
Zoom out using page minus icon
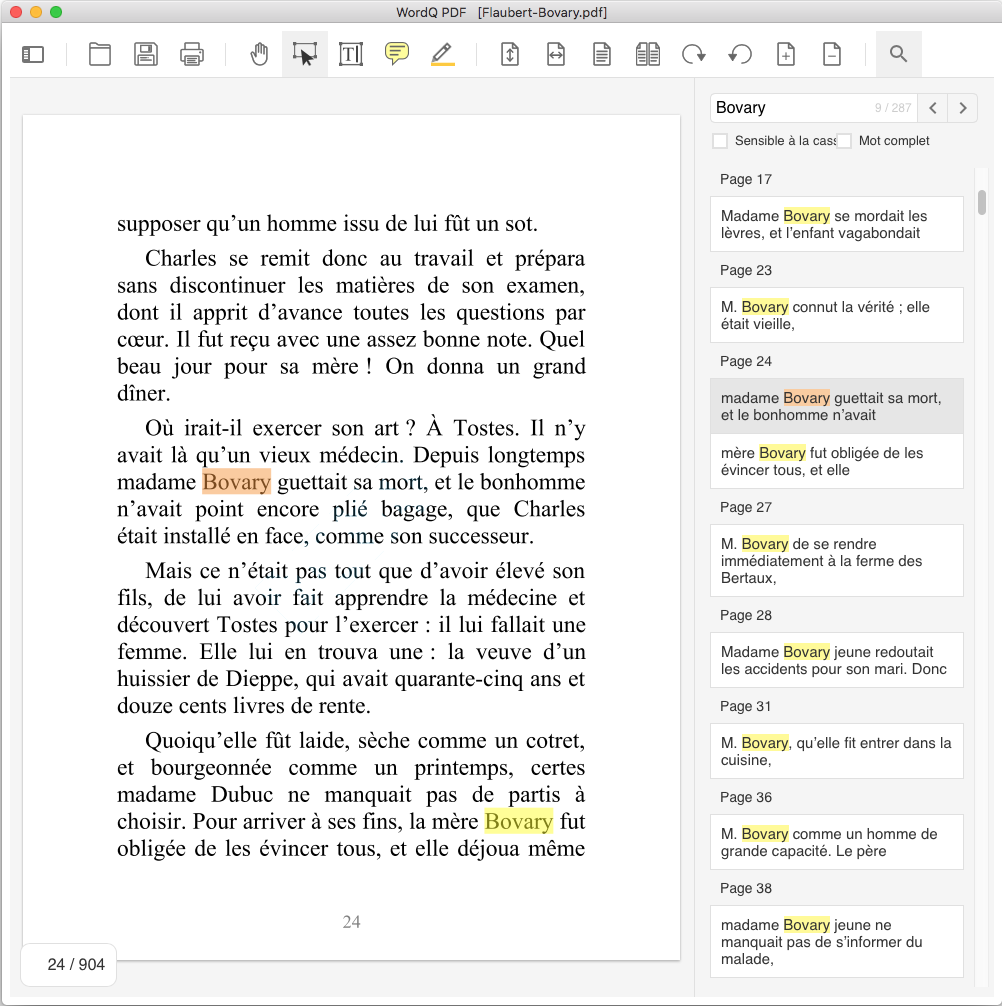(832, 55)
